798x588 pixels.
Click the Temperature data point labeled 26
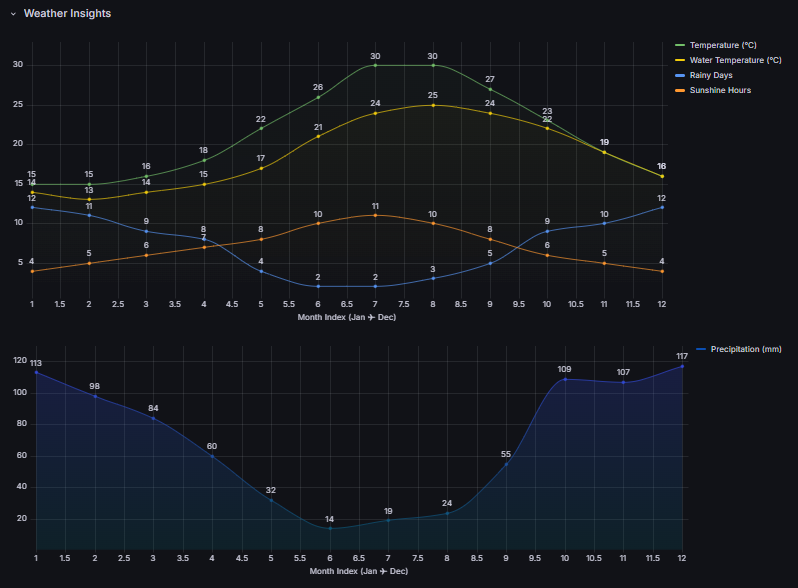click(318, 97)
